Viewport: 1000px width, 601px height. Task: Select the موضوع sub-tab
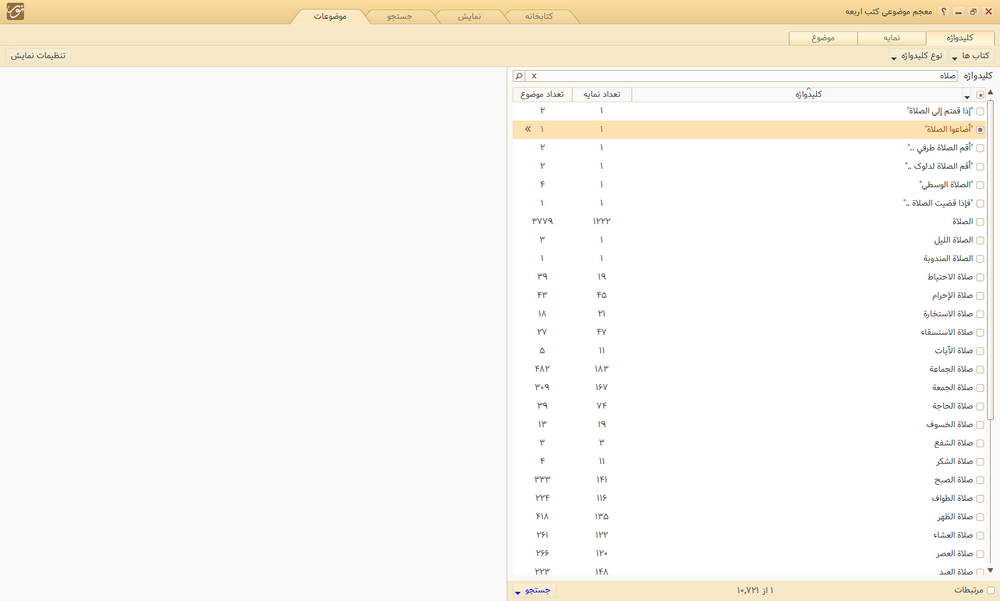point(823,38)
